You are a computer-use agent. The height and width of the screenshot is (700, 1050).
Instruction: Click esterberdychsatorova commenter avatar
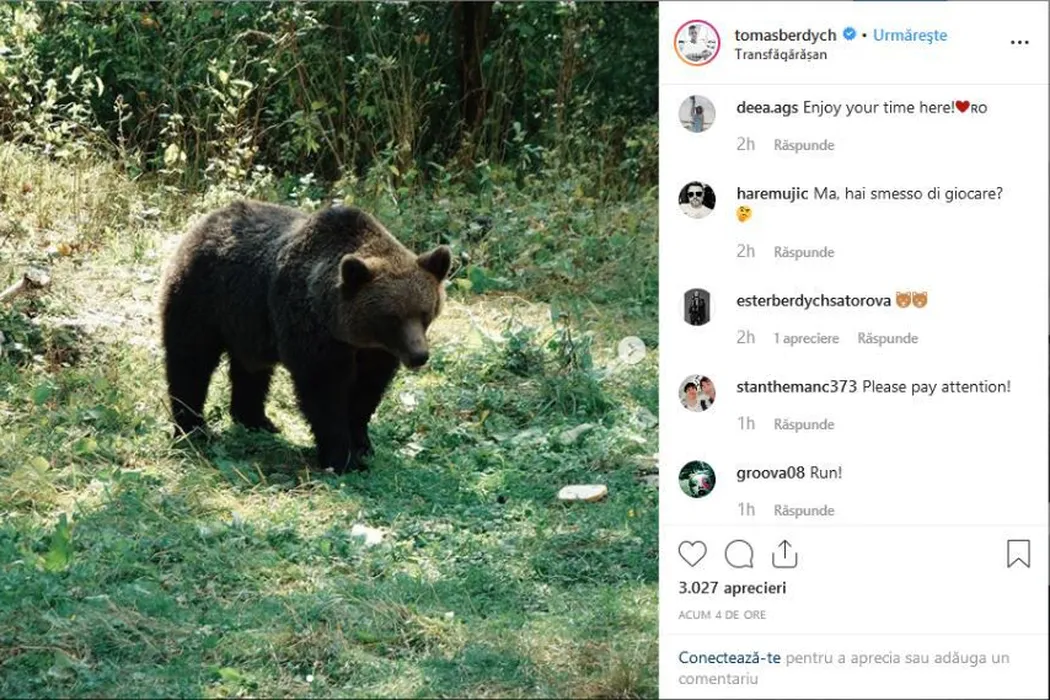pyautogui.click(x=697, y=307)
